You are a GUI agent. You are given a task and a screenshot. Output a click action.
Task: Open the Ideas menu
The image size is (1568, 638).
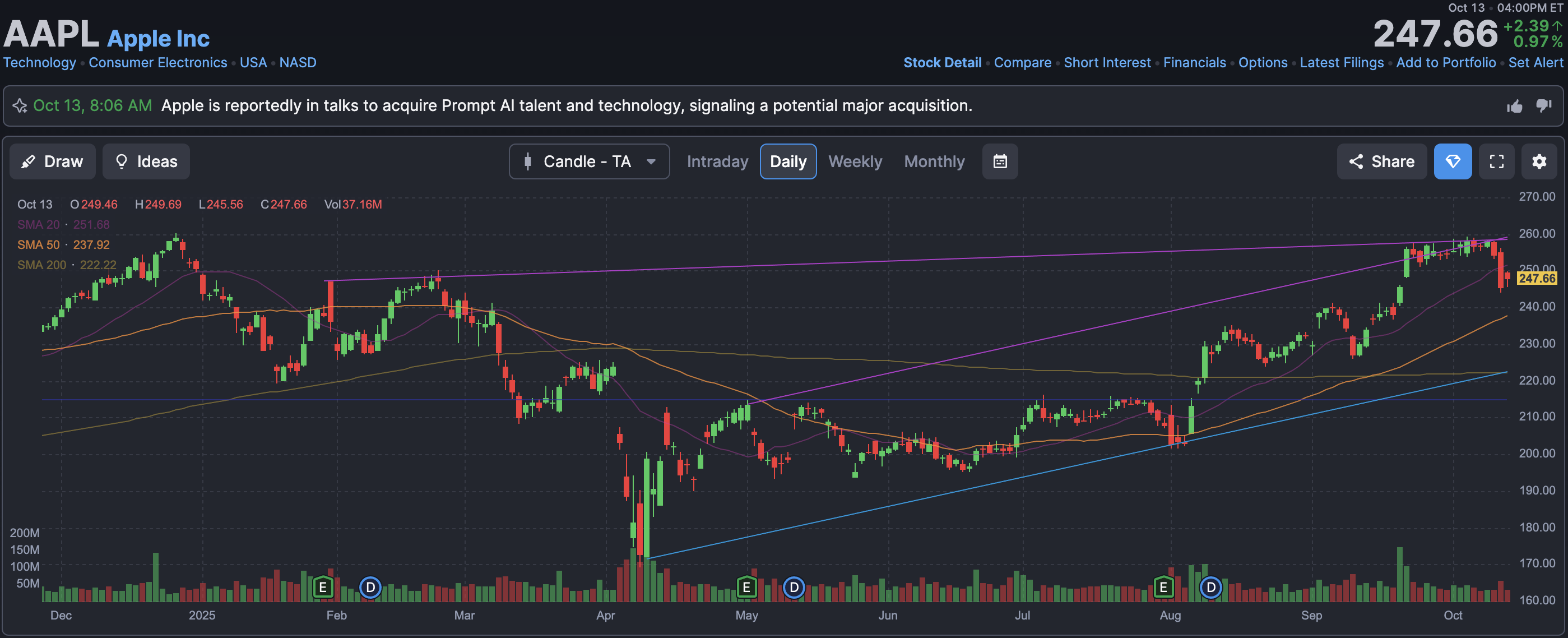pyautogui.click(x=146, y=161)
